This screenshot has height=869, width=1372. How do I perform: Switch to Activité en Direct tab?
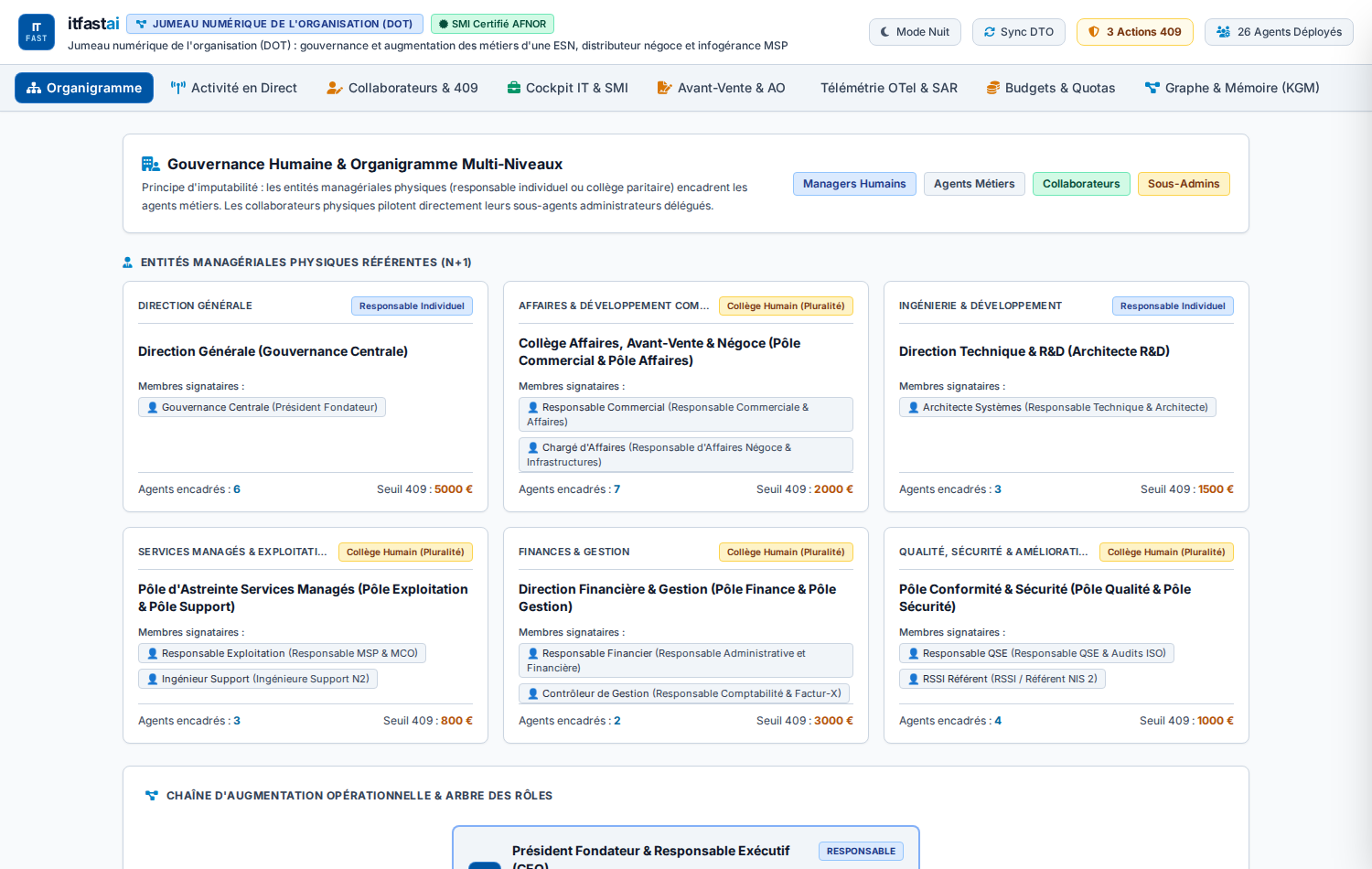(234, 88)
